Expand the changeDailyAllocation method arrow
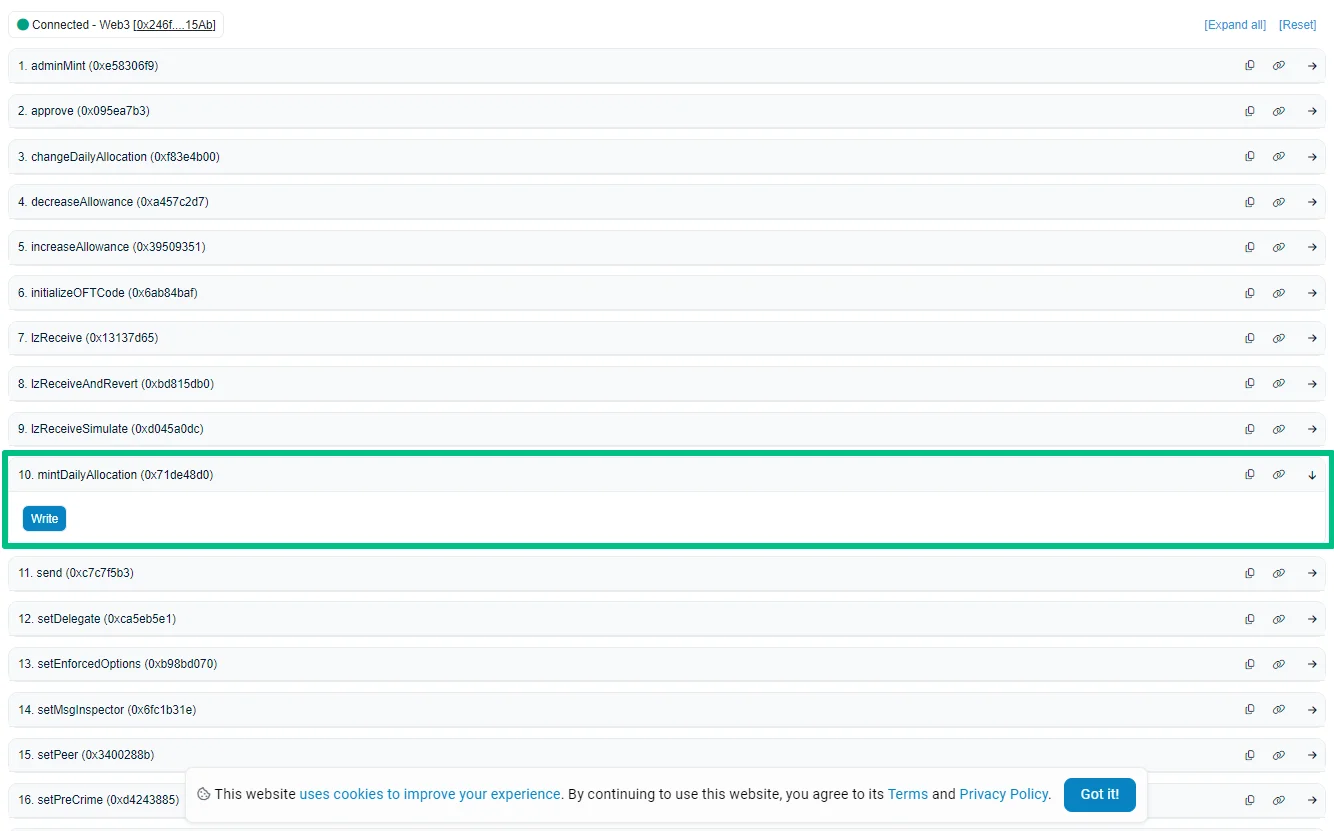 click(x=1312, y=157)
